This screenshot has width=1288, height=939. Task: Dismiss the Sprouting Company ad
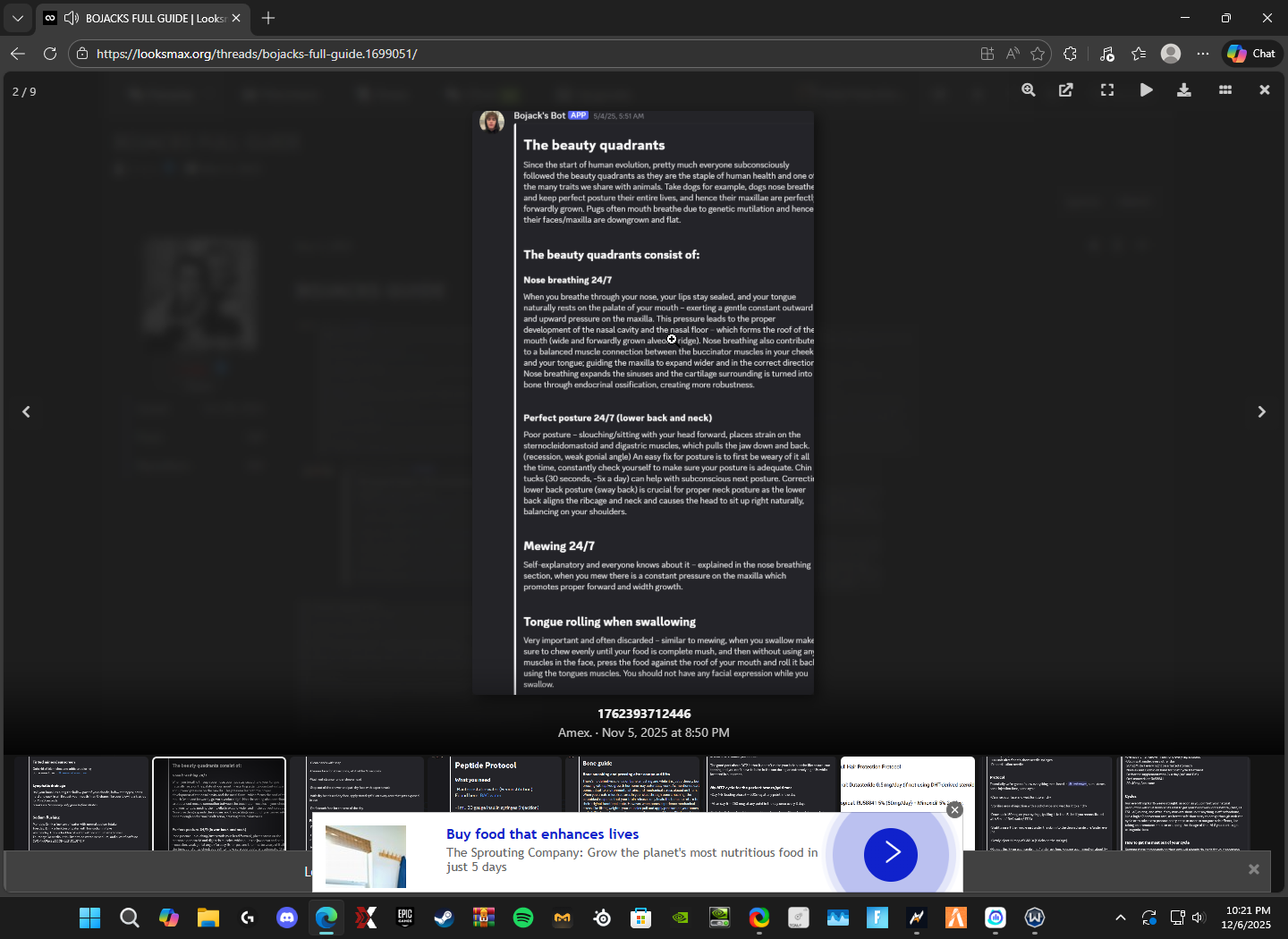[954, 809]
